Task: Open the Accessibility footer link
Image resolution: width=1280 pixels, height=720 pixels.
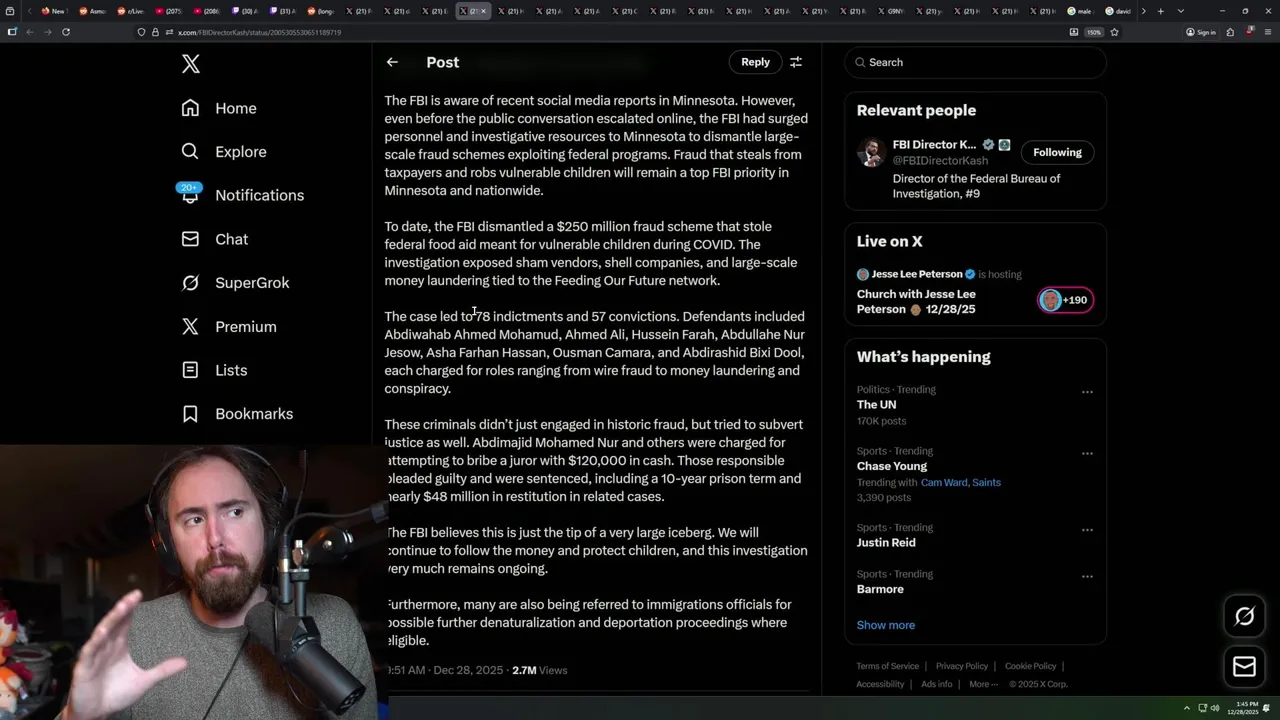Action: coord(880,684)
